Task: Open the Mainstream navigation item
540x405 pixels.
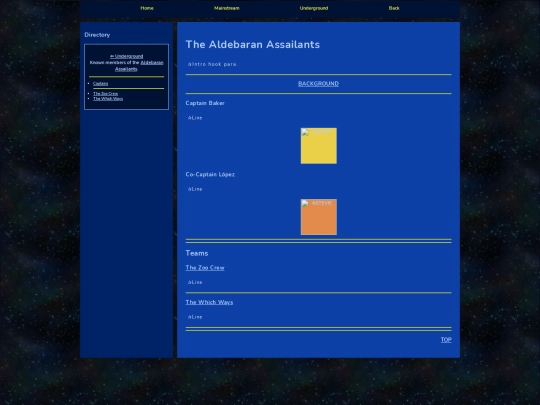Action: (227, 8)
